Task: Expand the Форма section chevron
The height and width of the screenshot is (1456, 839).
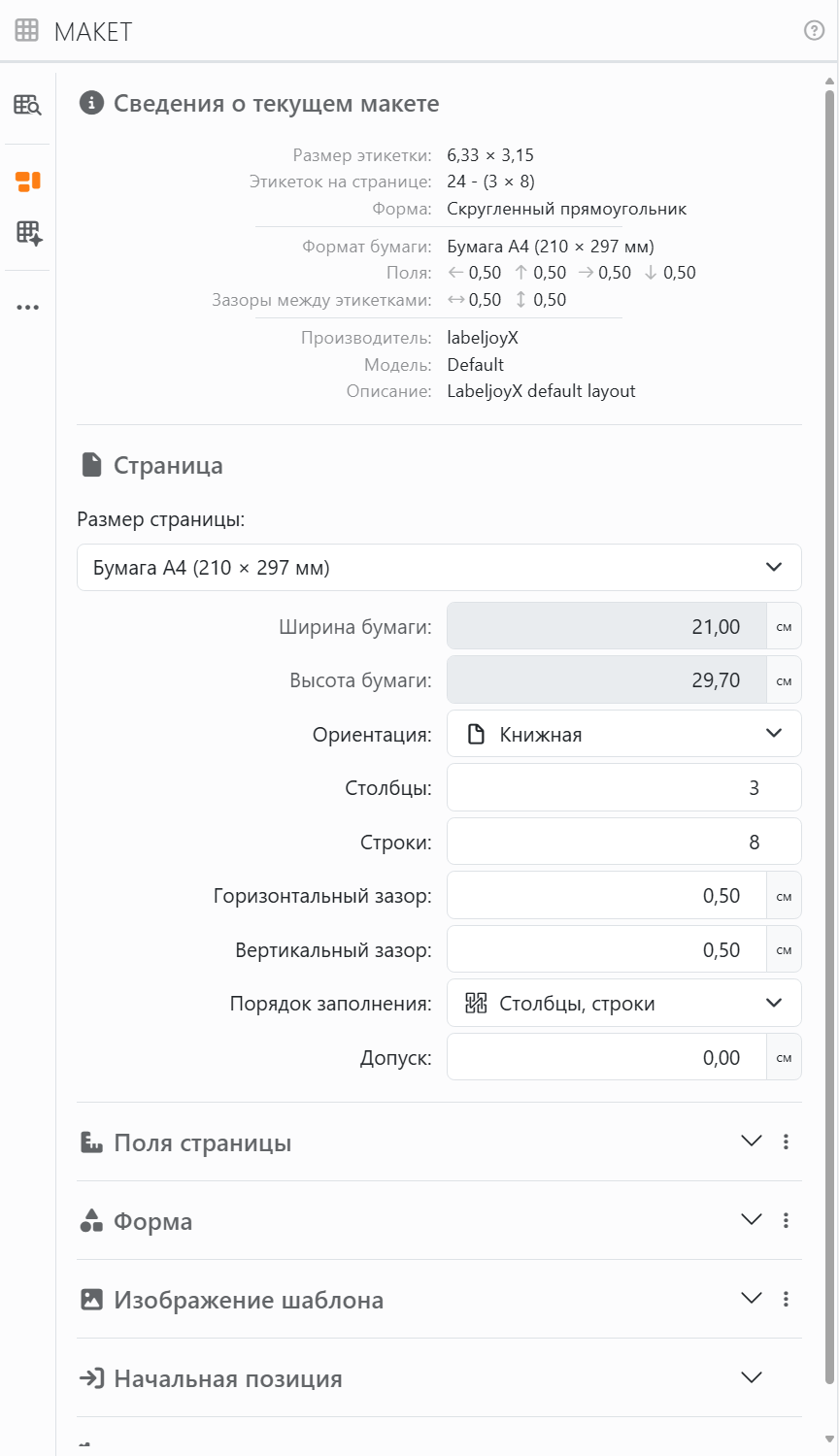Action: [751, 1220]
